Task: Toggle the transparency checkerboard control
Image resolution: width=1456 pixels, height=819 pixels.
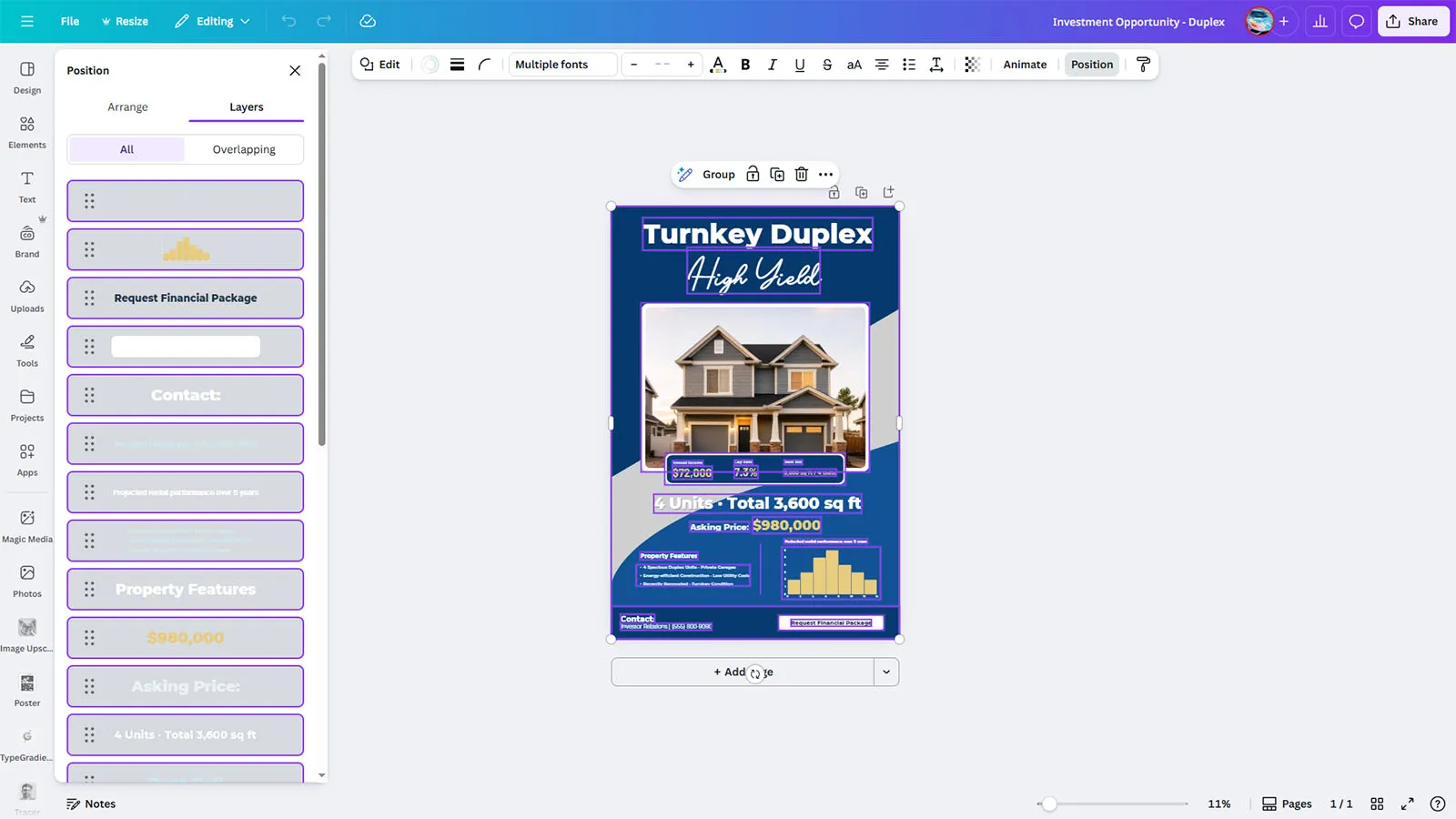Action: pos(972,65)
